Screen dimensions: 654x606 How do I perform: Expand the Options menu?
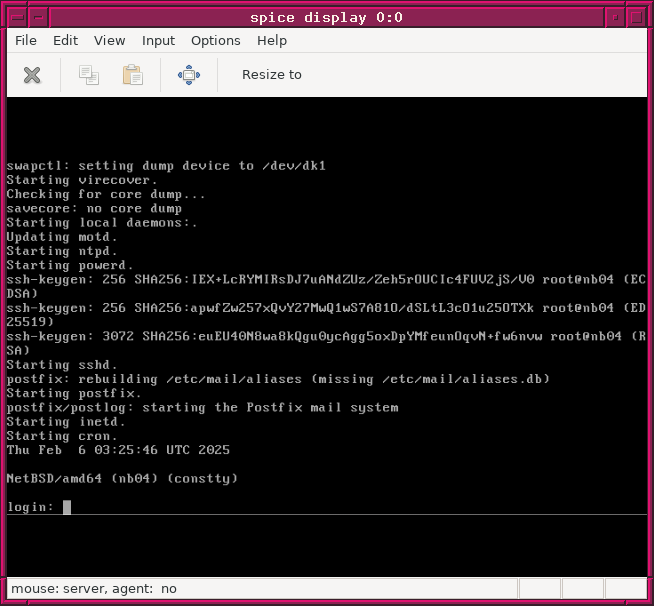click(x=215, y=41)
